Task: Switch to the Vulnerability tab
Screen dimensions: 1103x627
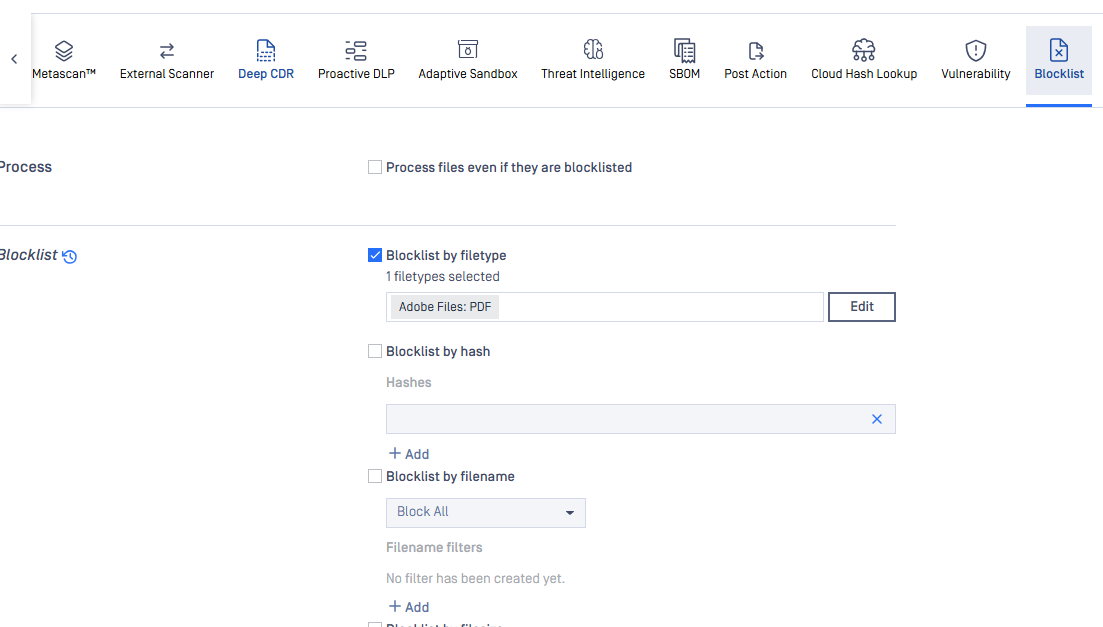Action: [976, 60]
